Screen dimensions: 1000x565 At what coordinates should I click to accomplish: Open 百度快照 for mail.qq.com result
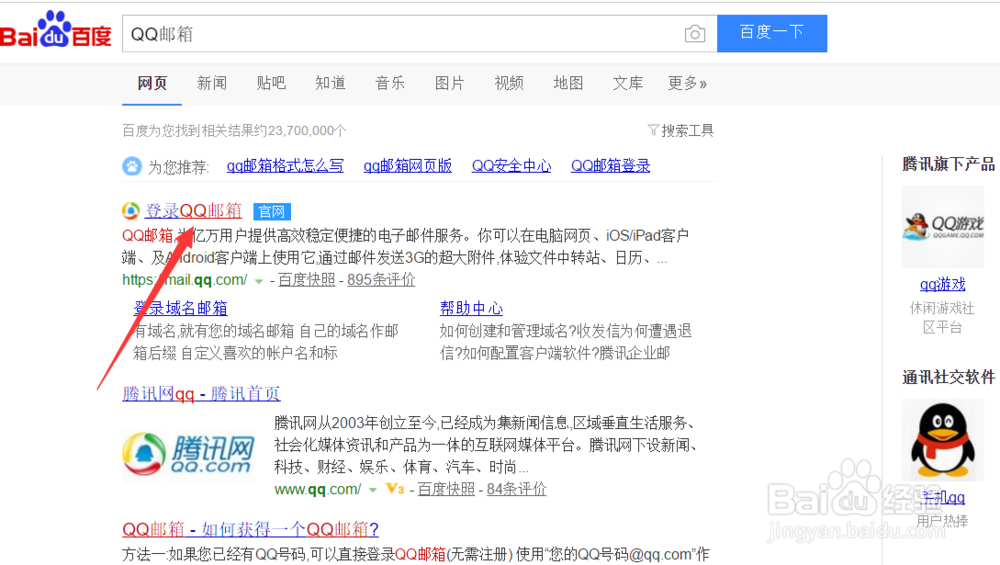[x=307, y=280]
